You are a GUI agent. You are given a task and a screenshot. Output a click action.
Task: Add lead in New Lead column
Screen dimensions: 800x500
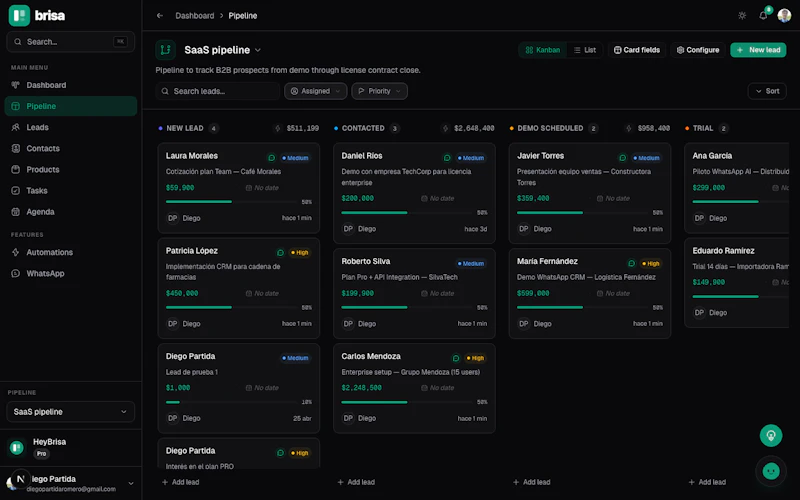tap(181, 482)
